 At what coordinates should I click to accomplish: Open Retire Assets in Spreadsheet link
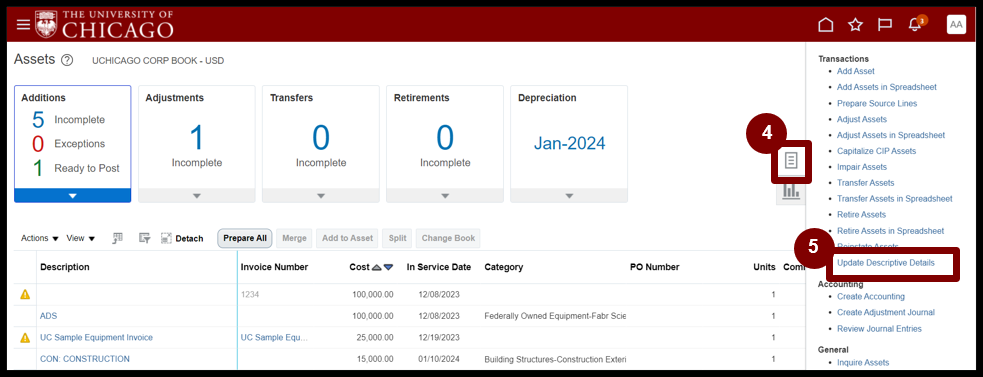click(x=890, y=231)
